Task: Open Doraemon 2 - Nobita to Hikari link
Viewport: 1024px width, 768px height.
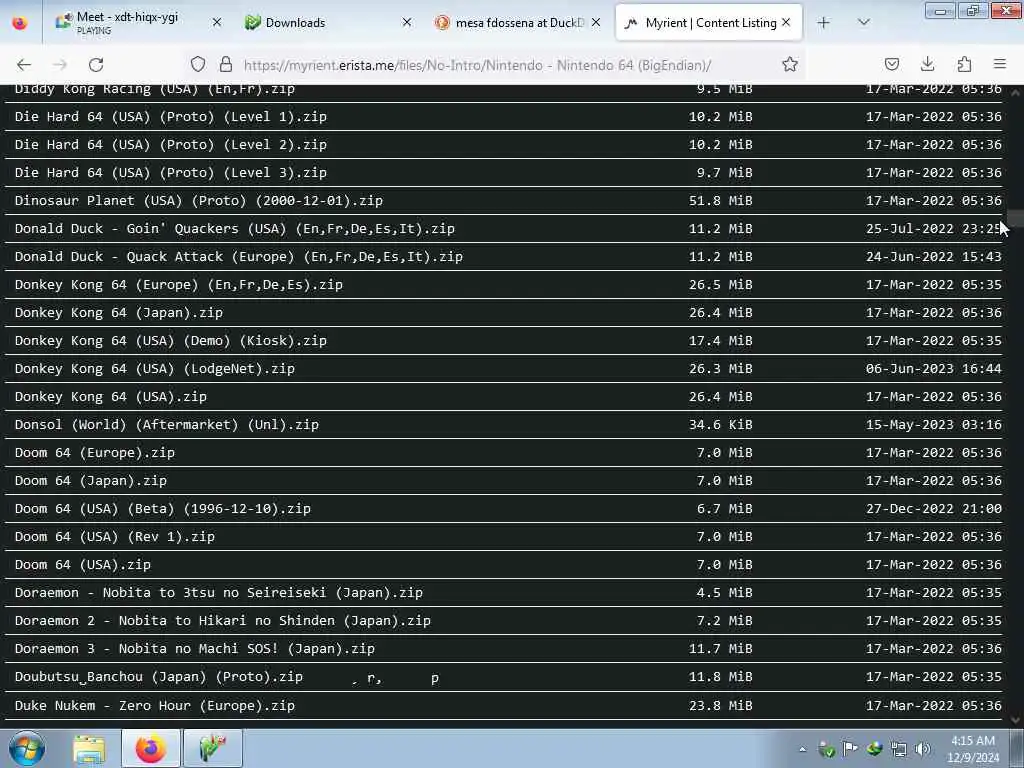Action: [223, 622]
